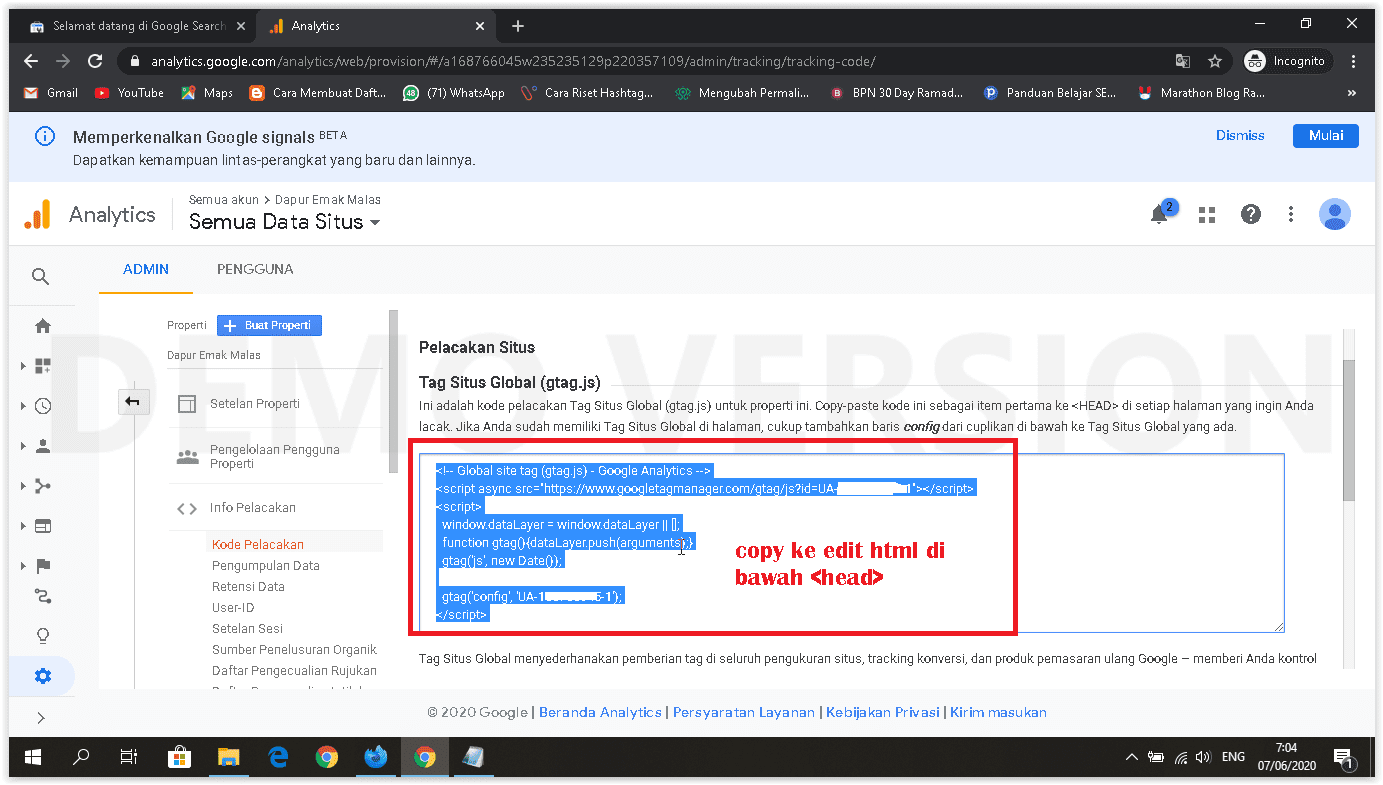Select Kode Pelacakan in tracking menu

[258, 544]
